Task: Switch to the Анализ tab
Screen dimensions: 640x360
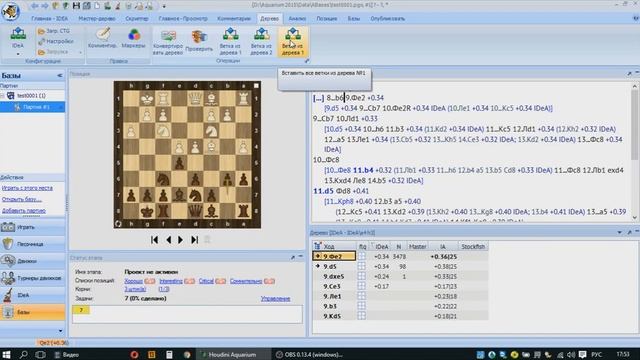Action: click(297, 18)
